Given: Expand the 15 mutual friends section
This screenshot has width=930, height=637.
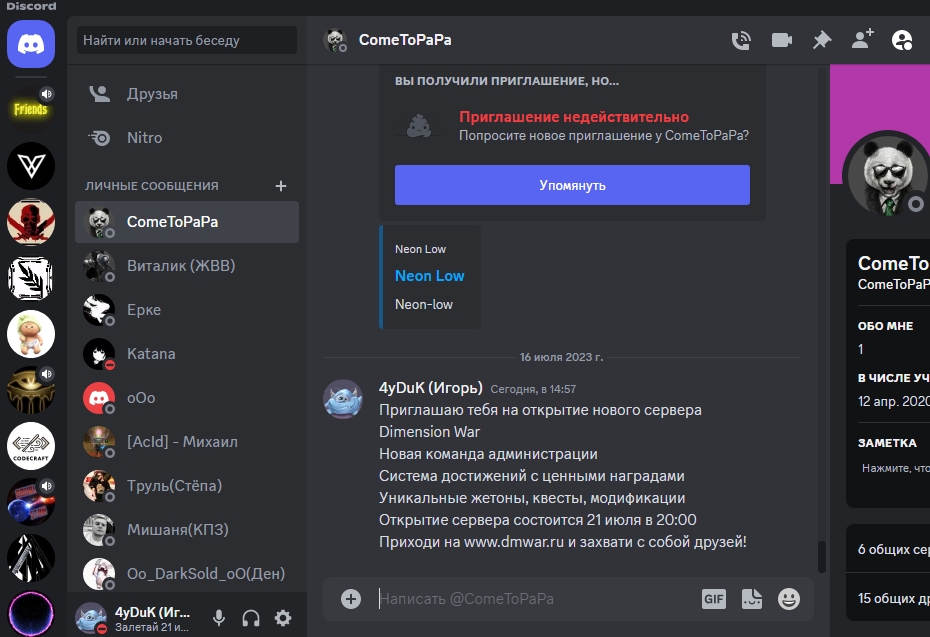Looking at the screenshot, I should click(888, 598).
